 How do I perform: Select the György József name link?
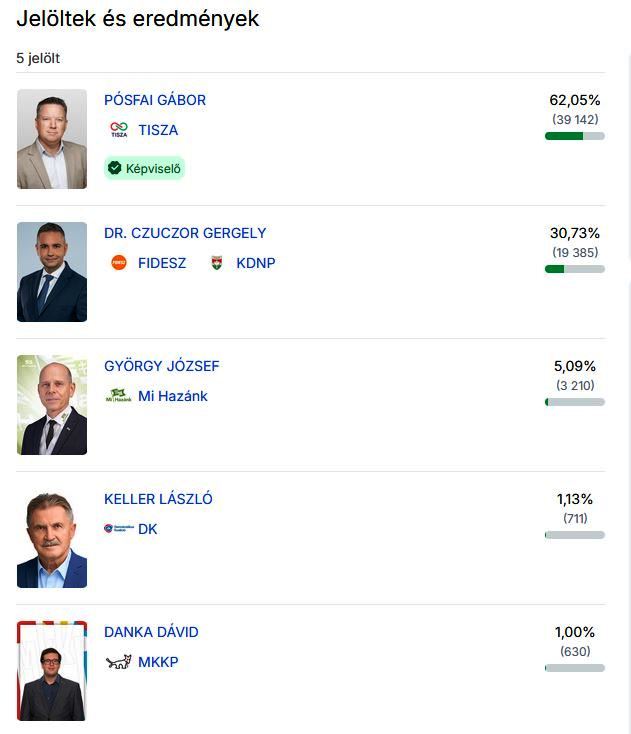pyautogui.click(x=161, y=366)
